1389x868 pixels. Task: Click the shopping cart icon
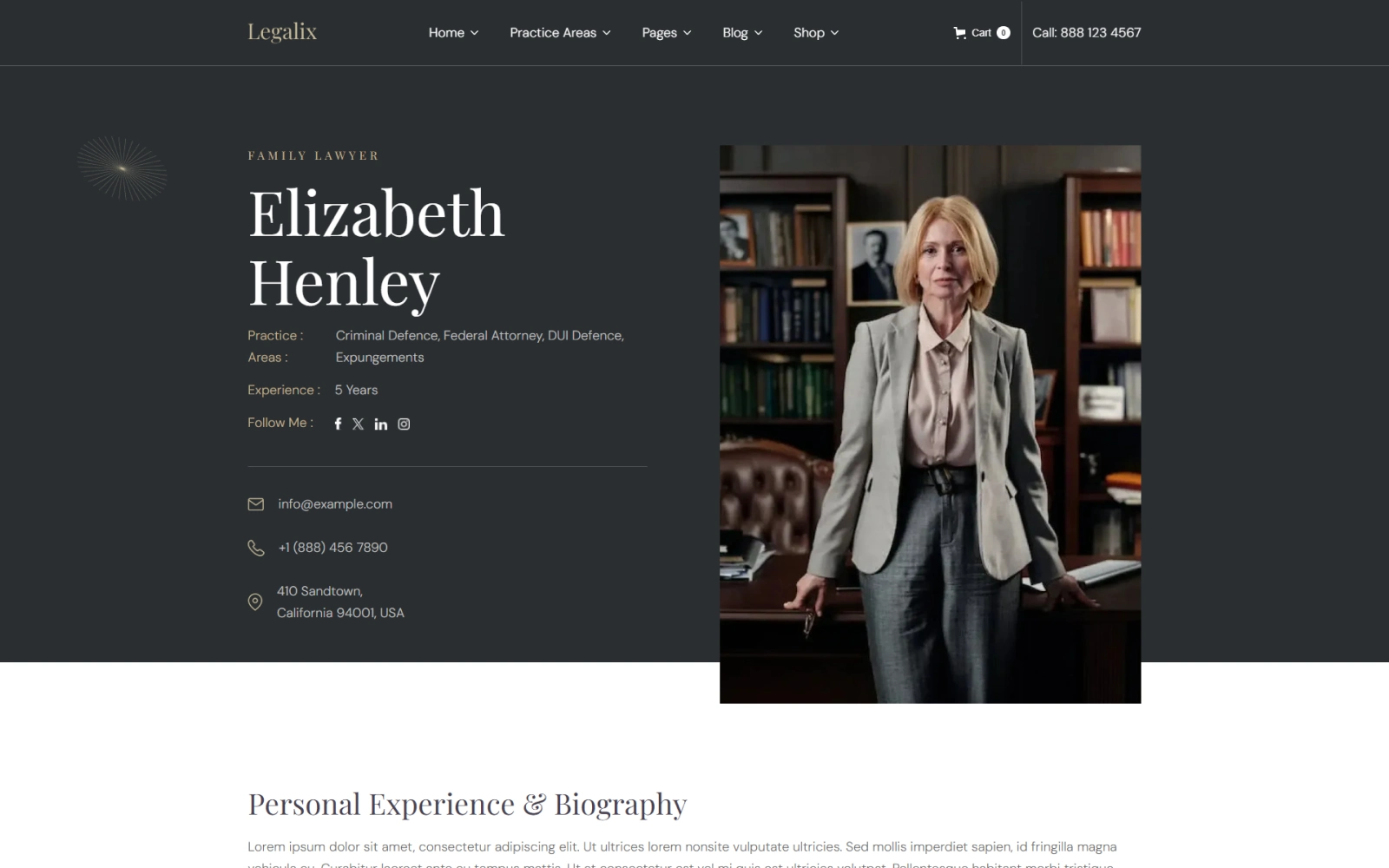point(959,33)
